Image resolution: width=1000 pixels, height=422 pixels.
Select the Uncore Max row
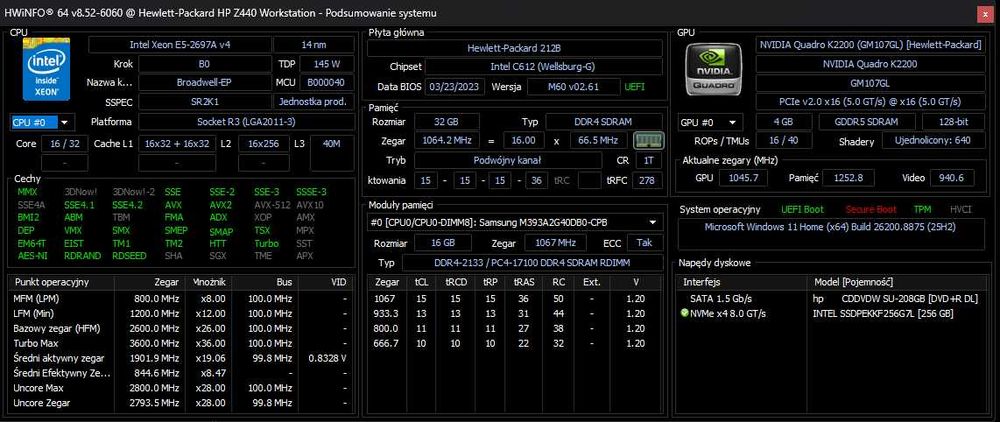click(180, 388)
